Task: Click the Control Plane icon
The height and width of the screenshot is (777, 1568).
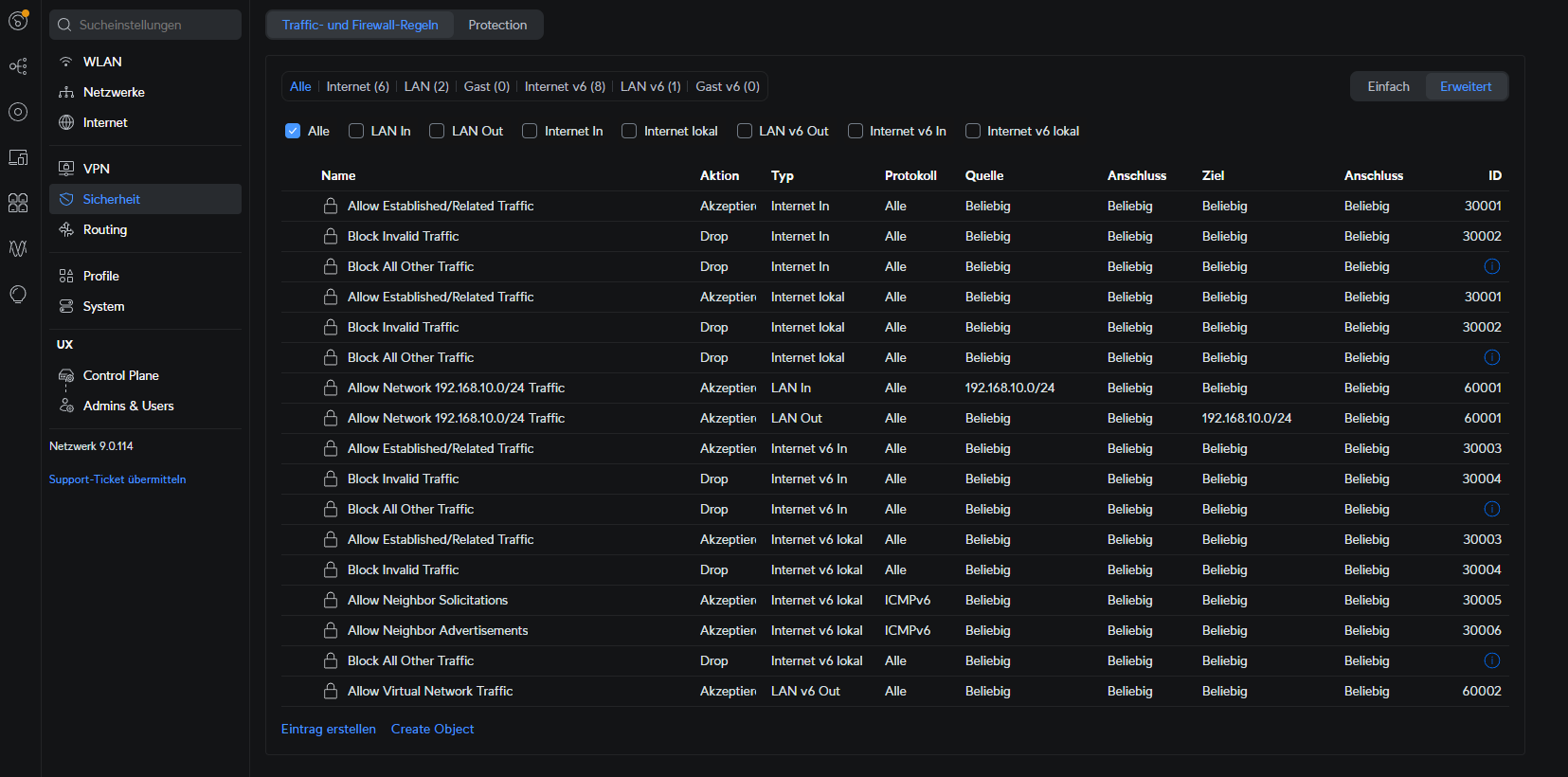Action: (x=66, y=375)
